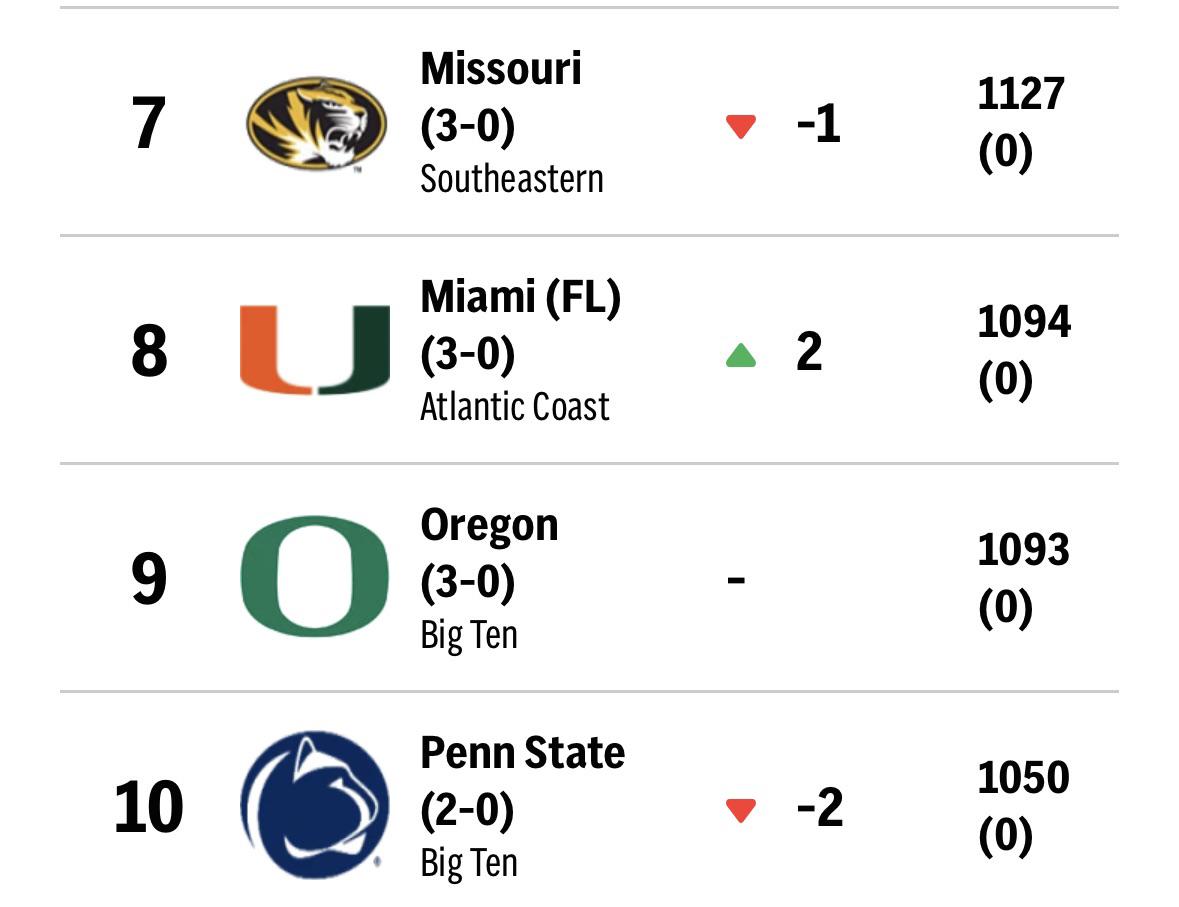Click the green up arrow beside Miami
The width and height of the screenshot is (1179, 907).
[741, 355]
